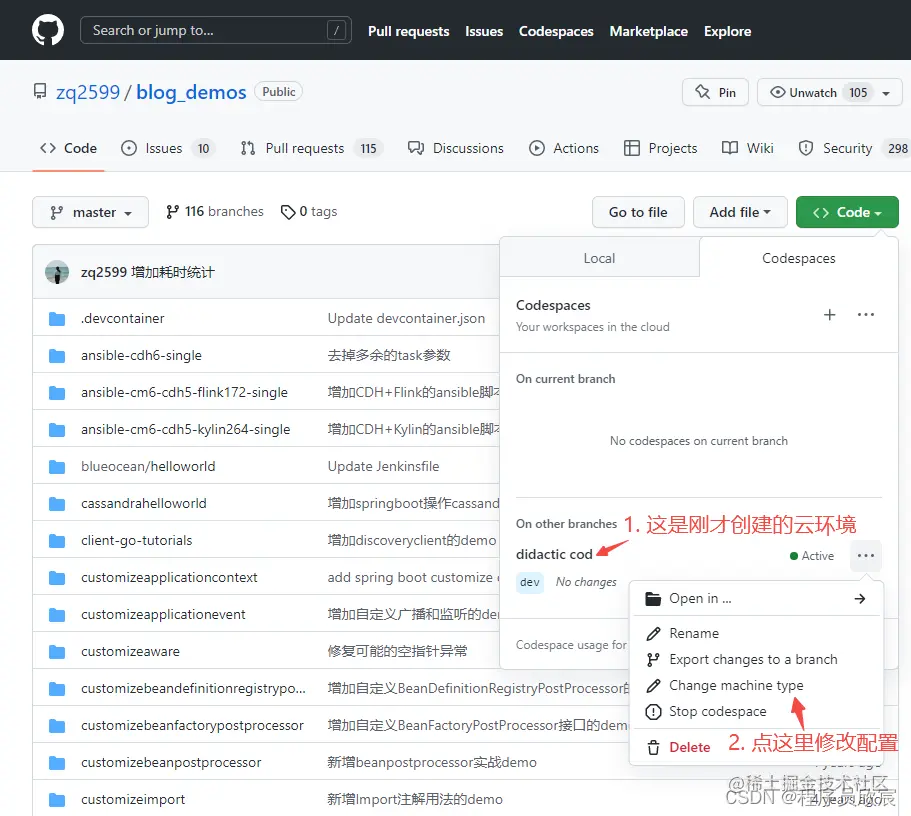Open the customizebeanpostprocessor folder
The image size is (911, 816).
tap(171, 763)
